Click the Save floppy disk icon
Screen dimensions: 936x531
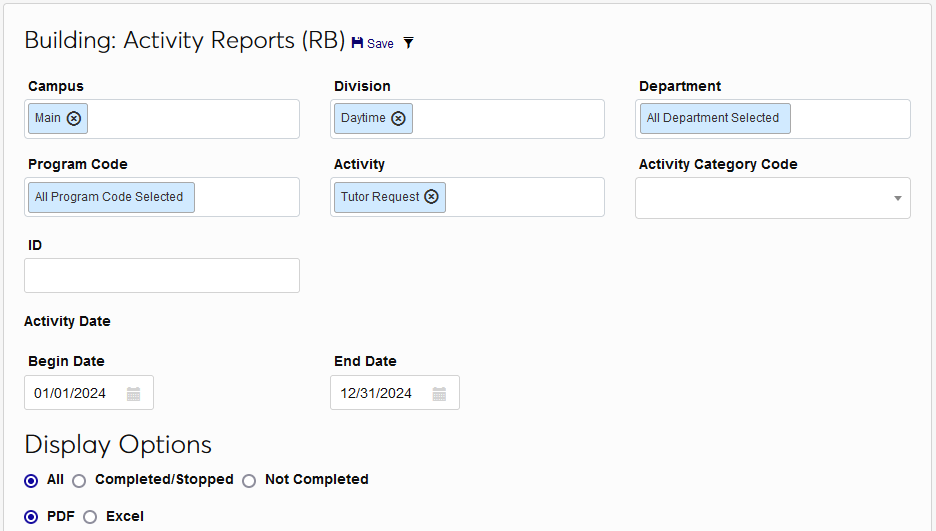click(357, 43)
